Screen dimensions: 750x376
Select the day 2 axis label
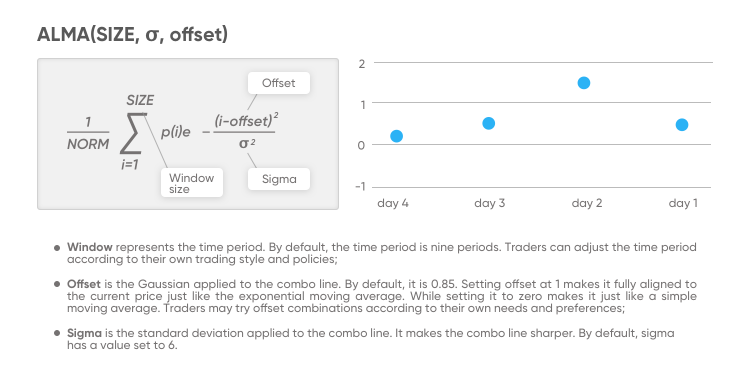[586, 203]
